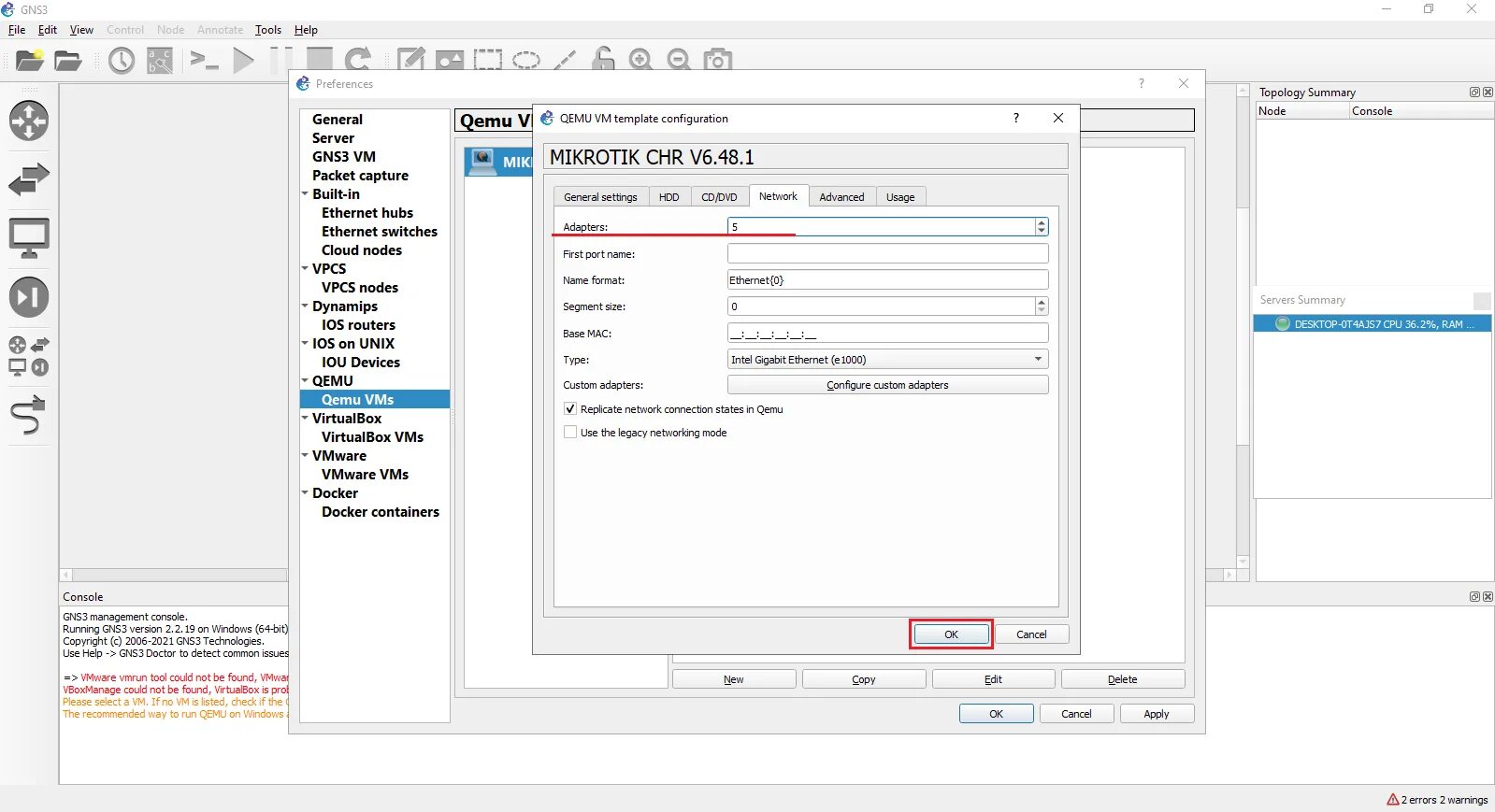
Task: Click the Console connect to all nodes icon
Action: point(204,61)
